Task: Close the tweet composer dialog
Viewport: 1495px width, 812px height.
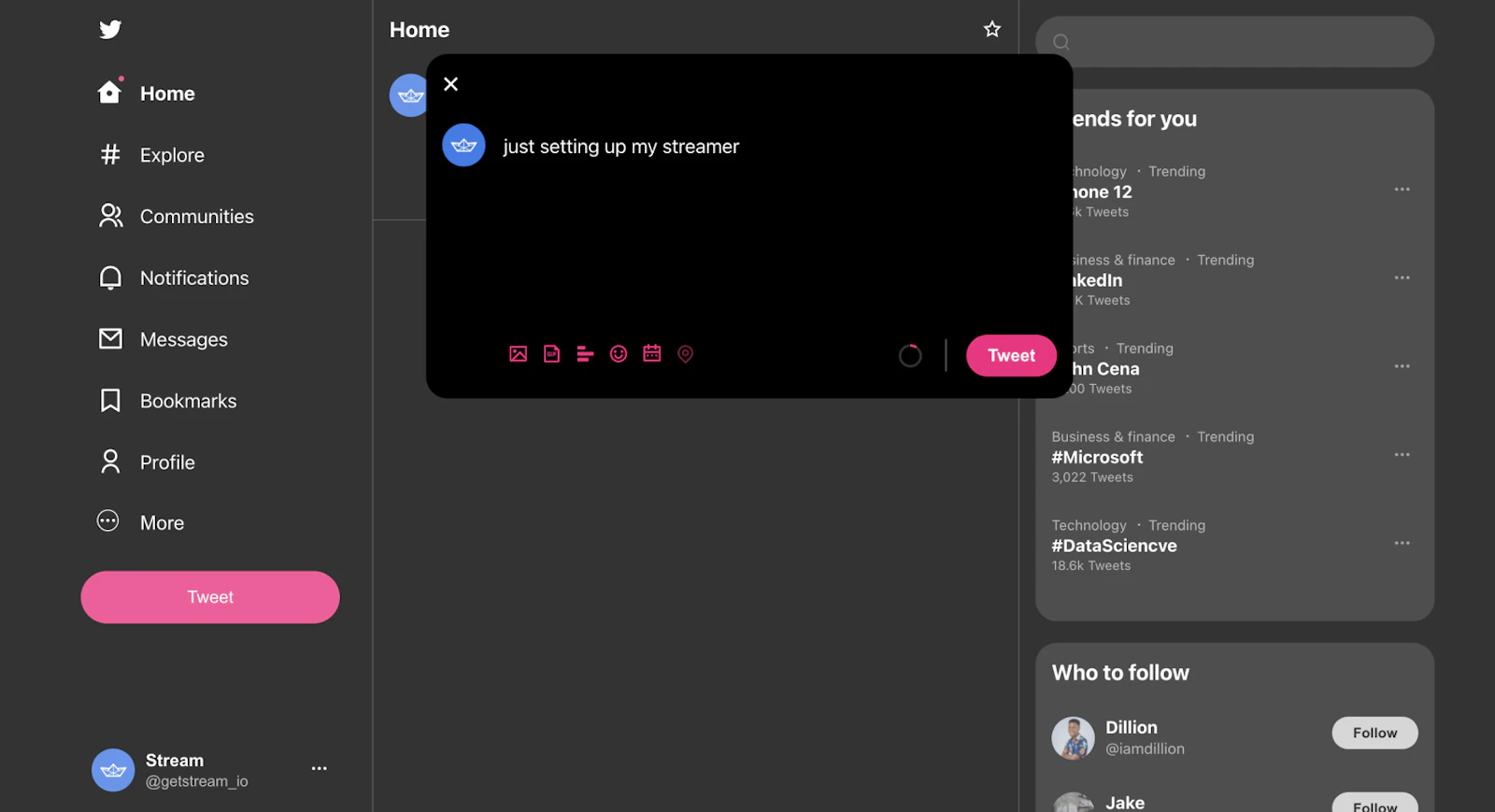Action: [450, 84]
